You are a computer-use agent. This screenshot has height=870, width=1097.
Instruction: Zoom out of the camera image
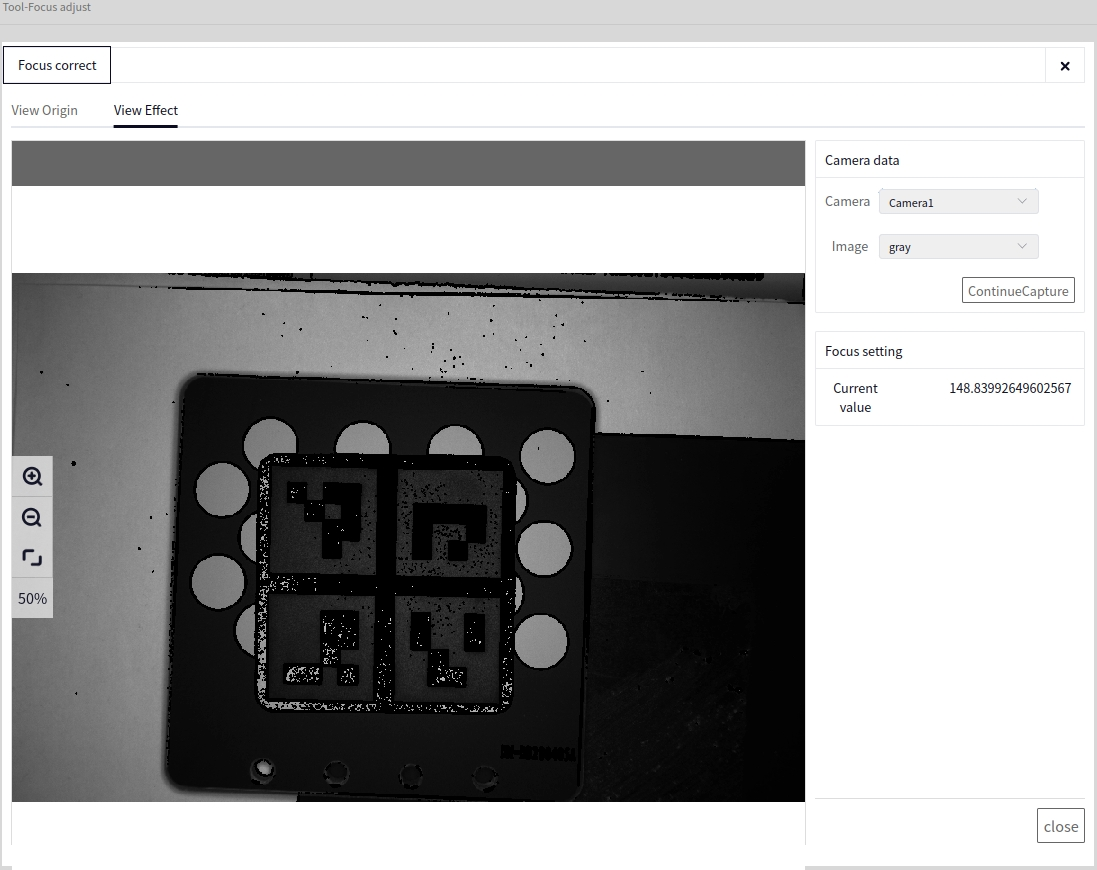coord(32,518)
